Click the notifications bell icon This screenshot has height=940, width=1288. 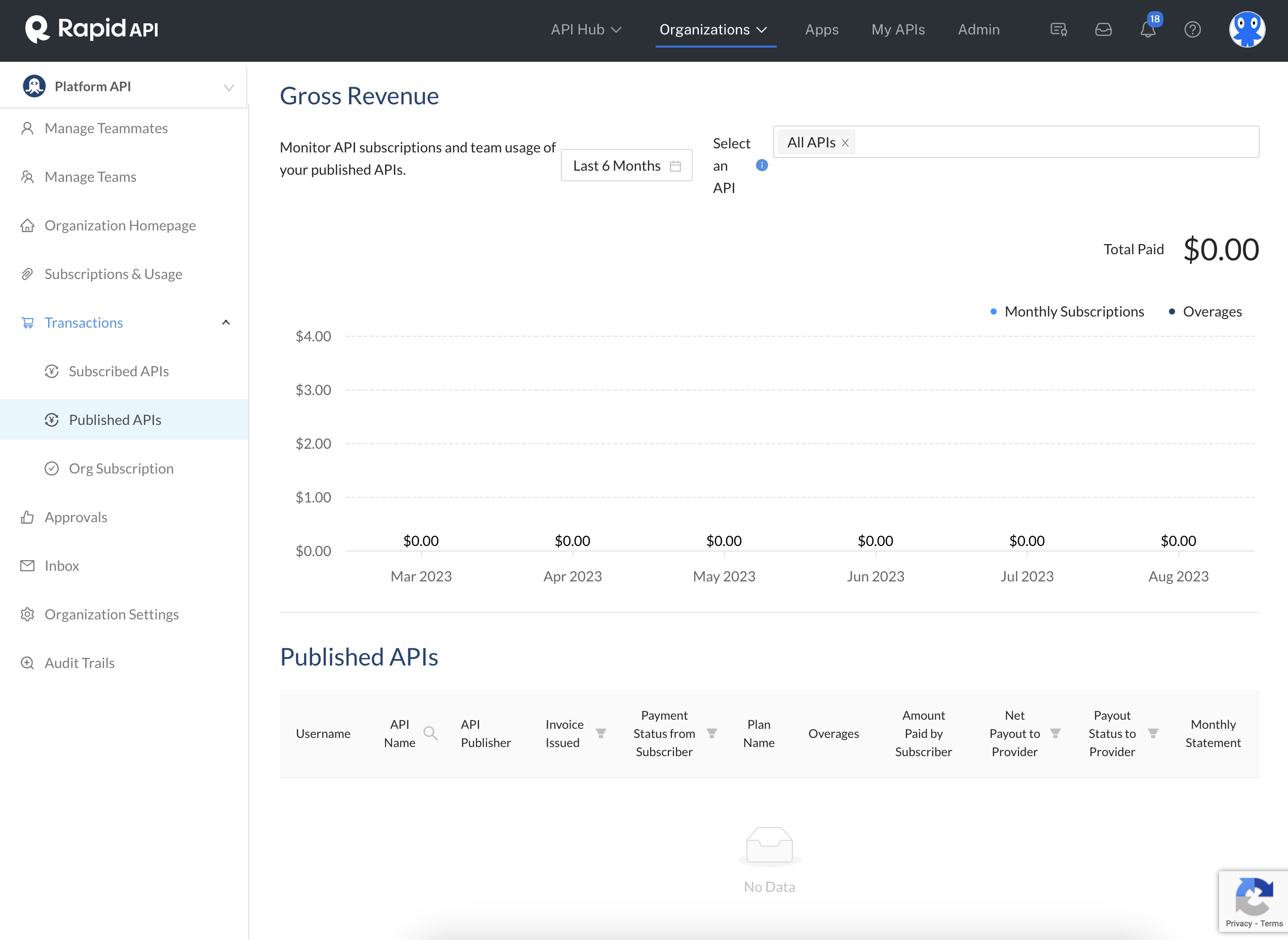point(1148,29)
